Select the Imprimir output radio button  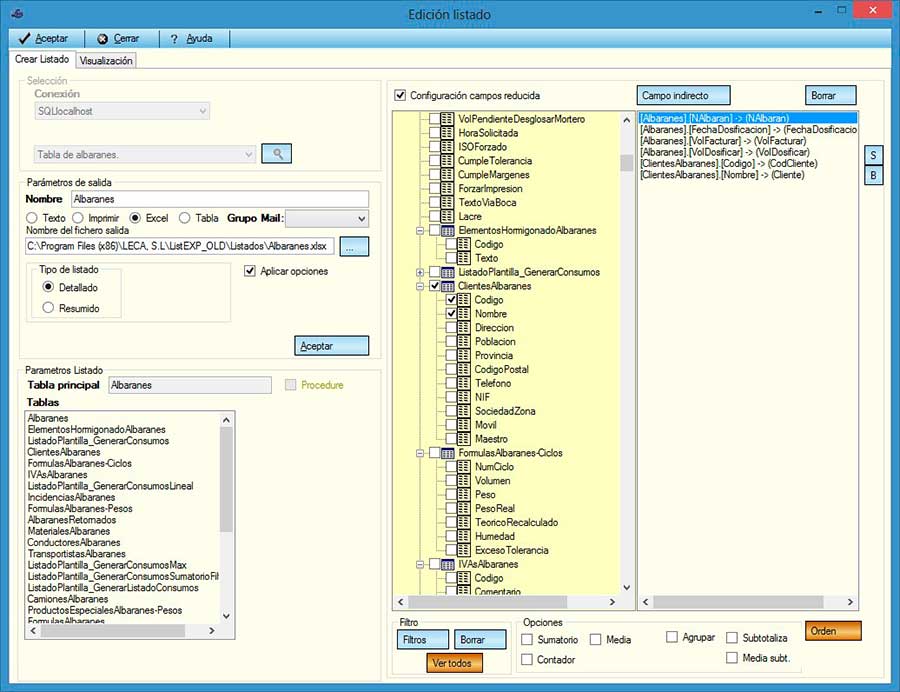(78, 218)
